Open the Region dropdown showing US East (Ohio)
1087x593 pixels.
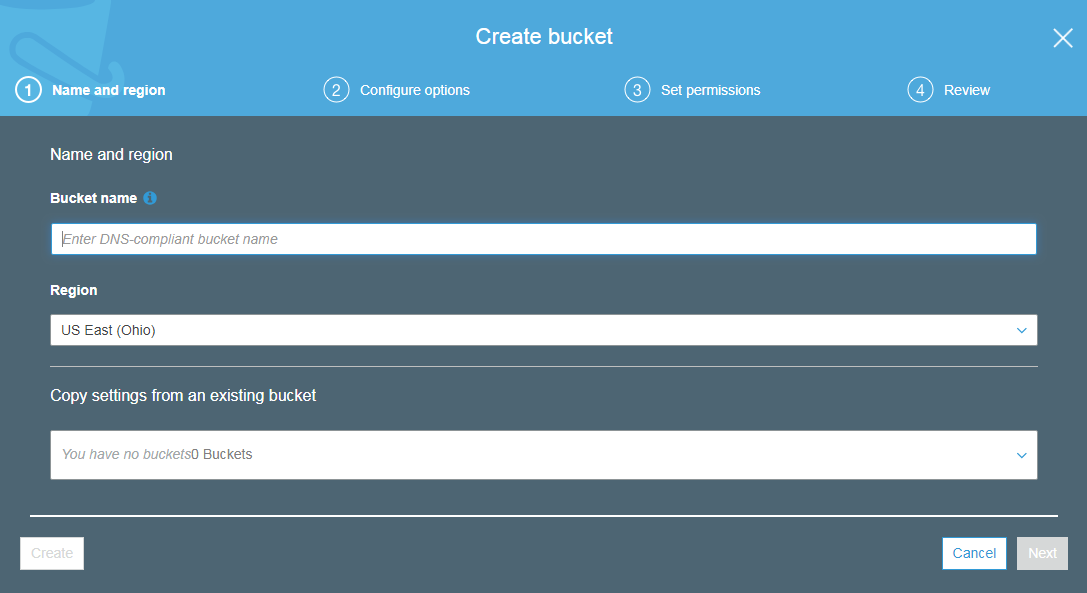point(544,330)
